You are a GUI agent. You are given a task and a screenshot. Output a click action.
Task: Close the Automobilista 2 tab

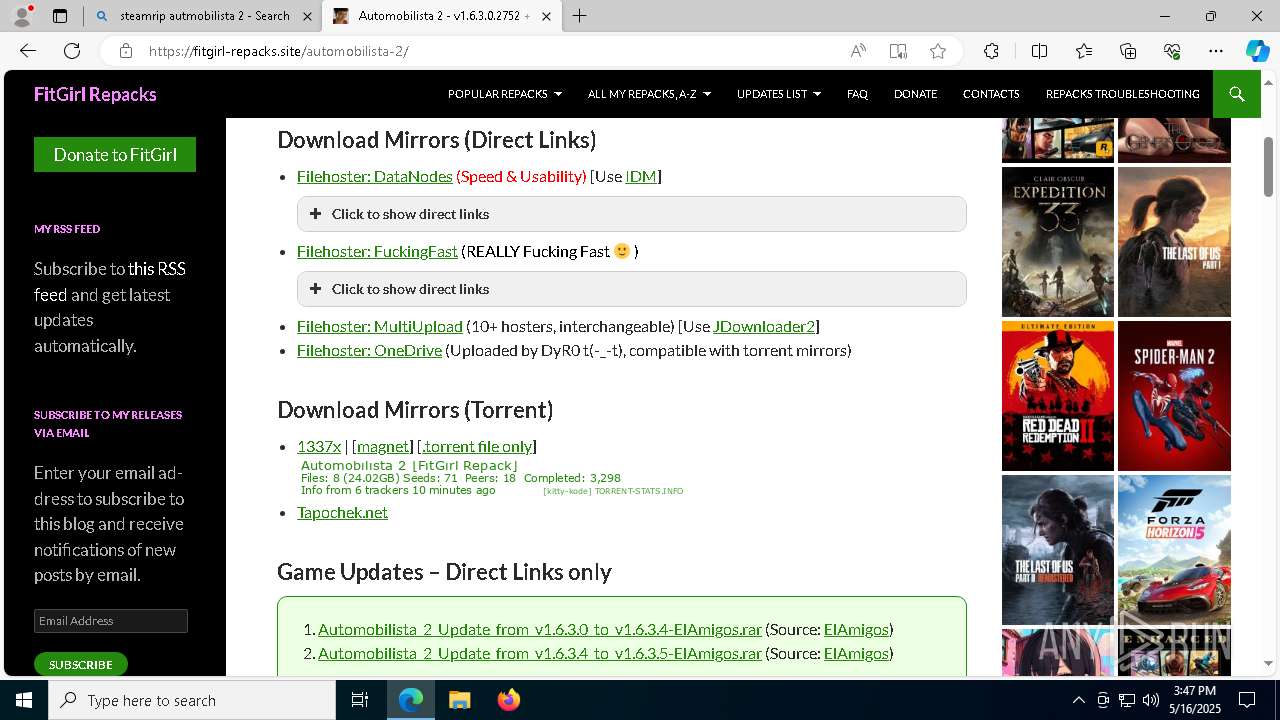pyautogui.click(x=545, y=16)
